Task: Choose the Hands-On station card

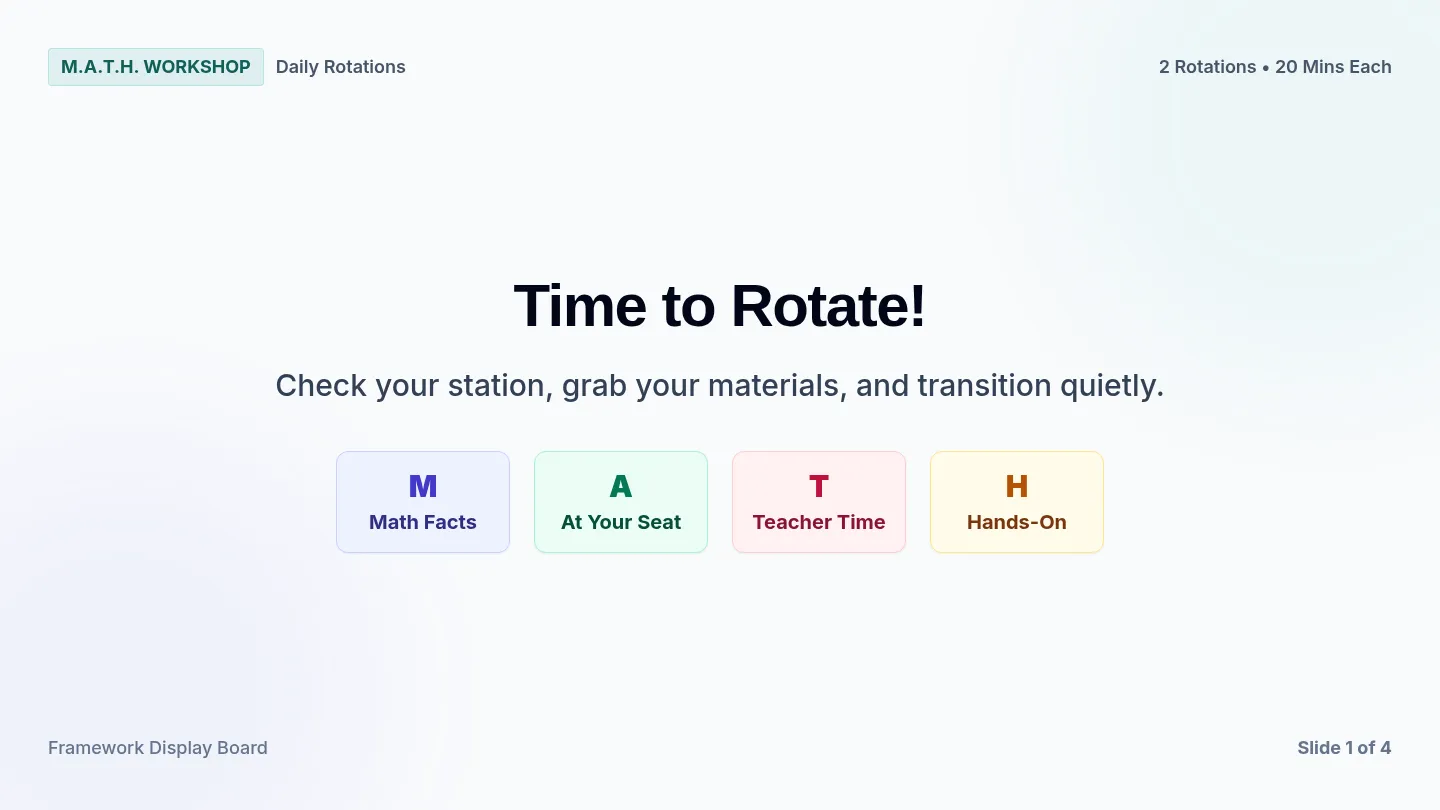Action: [1017, 502]
